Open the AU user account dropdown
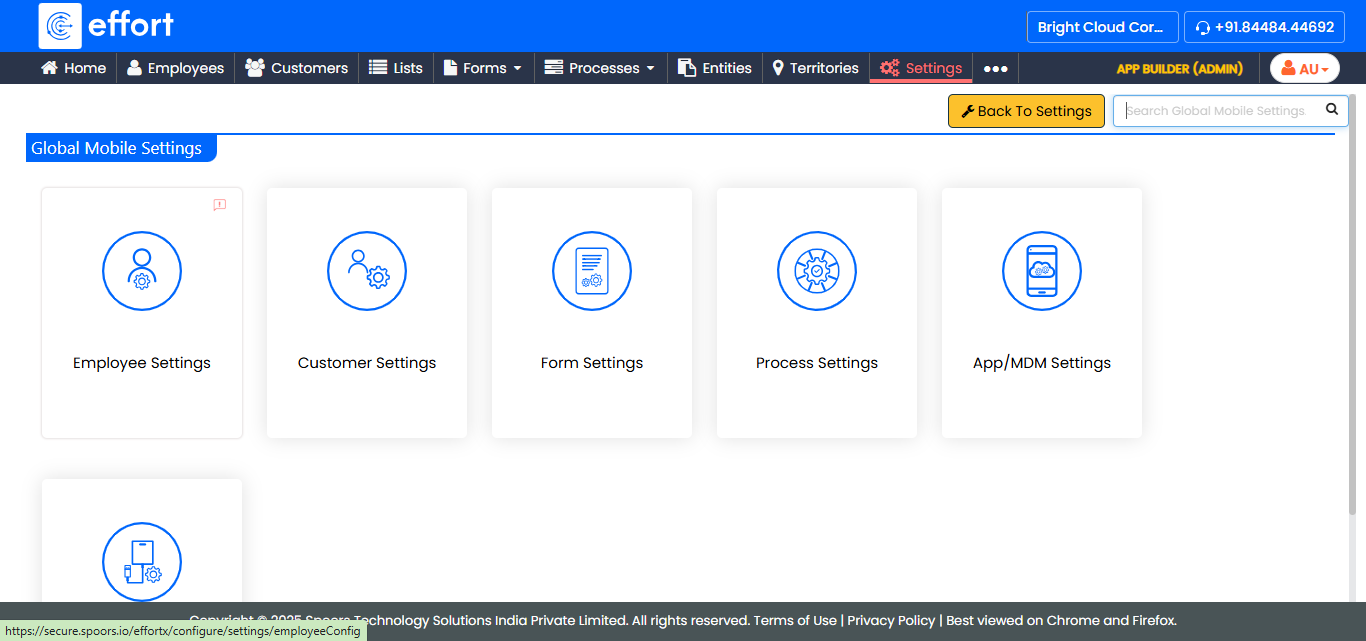Screen dimensions: 1366x641 click(1304, 68)
